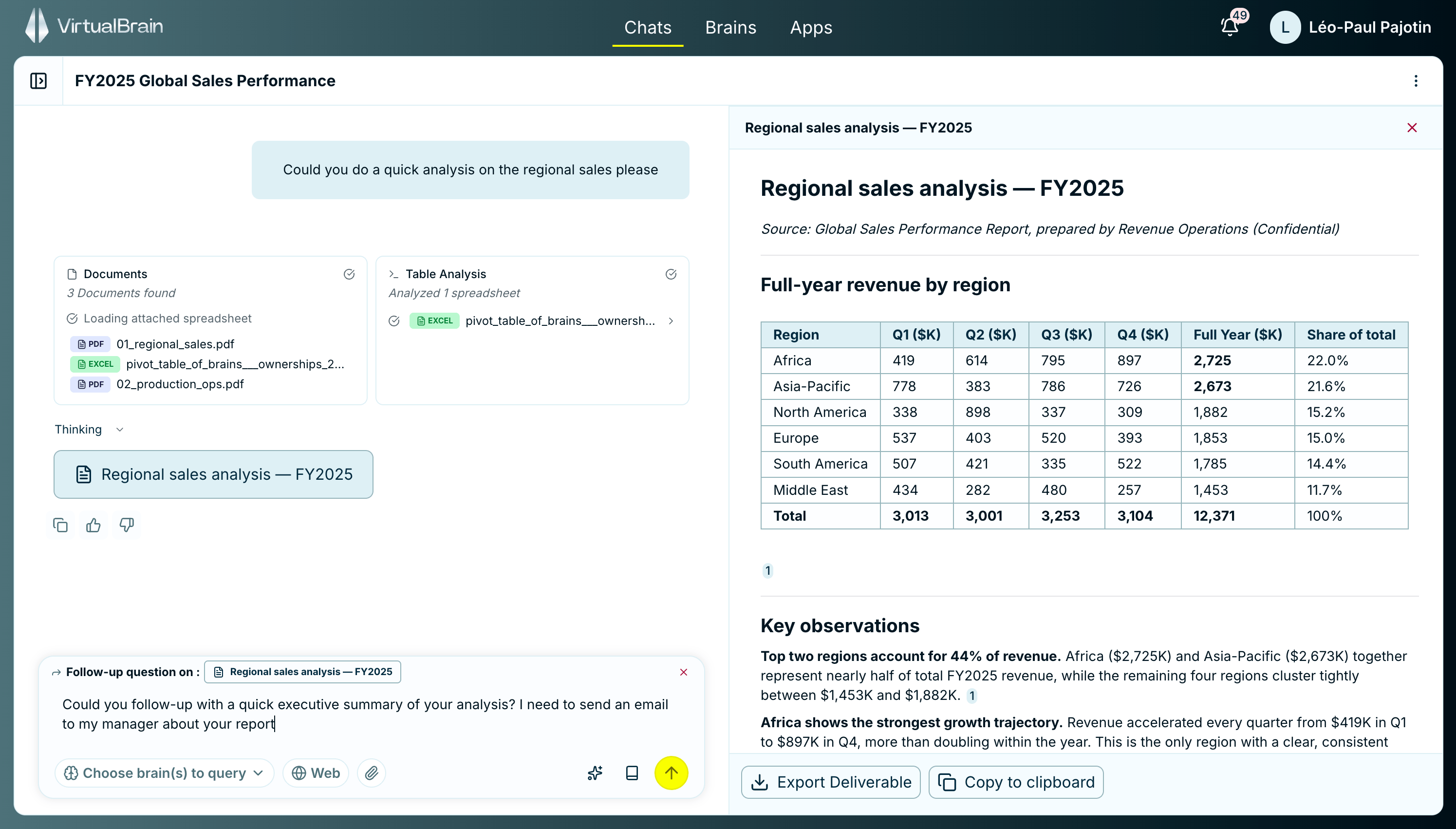This screenshot has width=1456, height=829.
Task: Click Export Deliverable button
Action: [x=830, y=782]
